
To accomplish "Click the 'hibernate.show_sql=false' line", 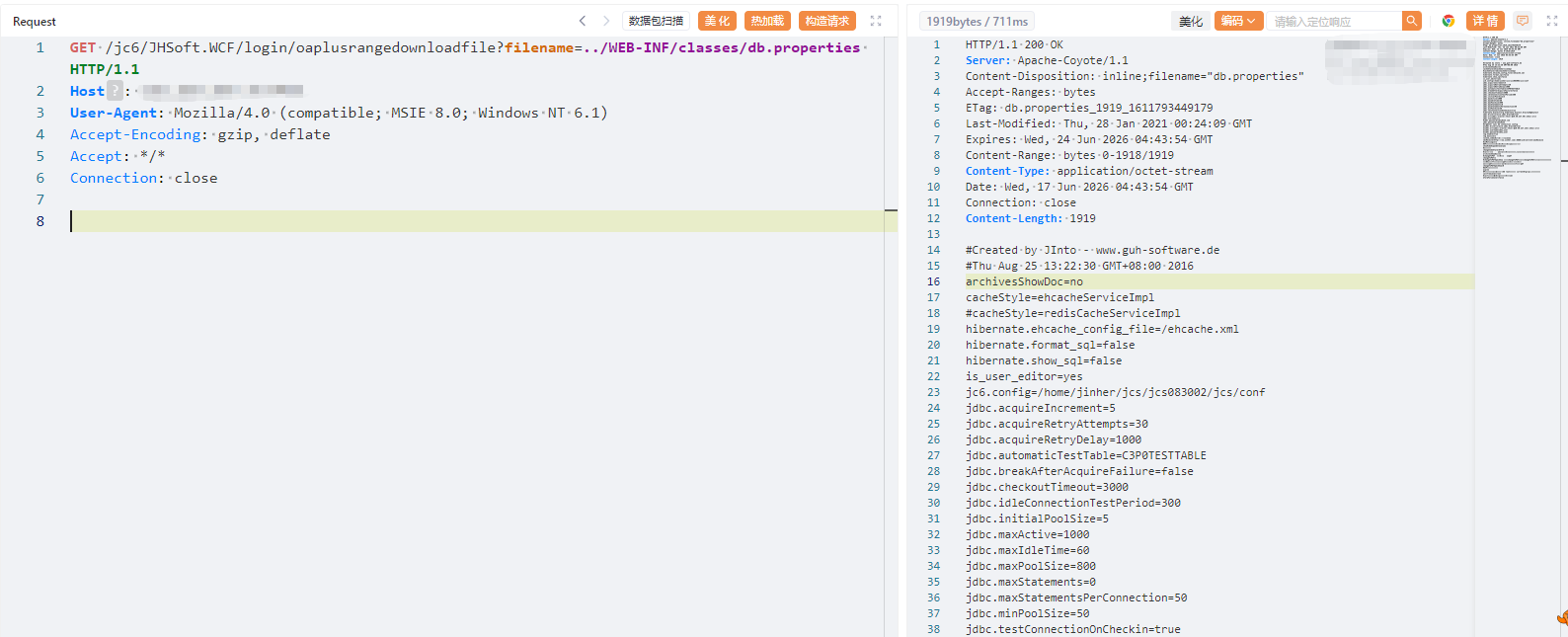I will pos(1044,360).
